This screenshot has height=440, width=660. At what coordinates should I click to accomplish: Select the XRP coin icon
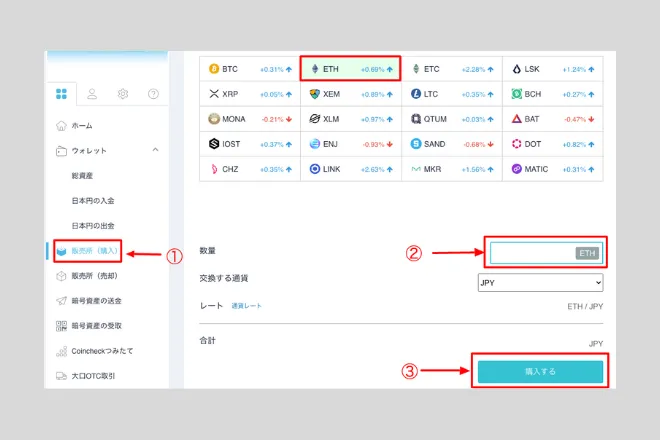[214, 93]
